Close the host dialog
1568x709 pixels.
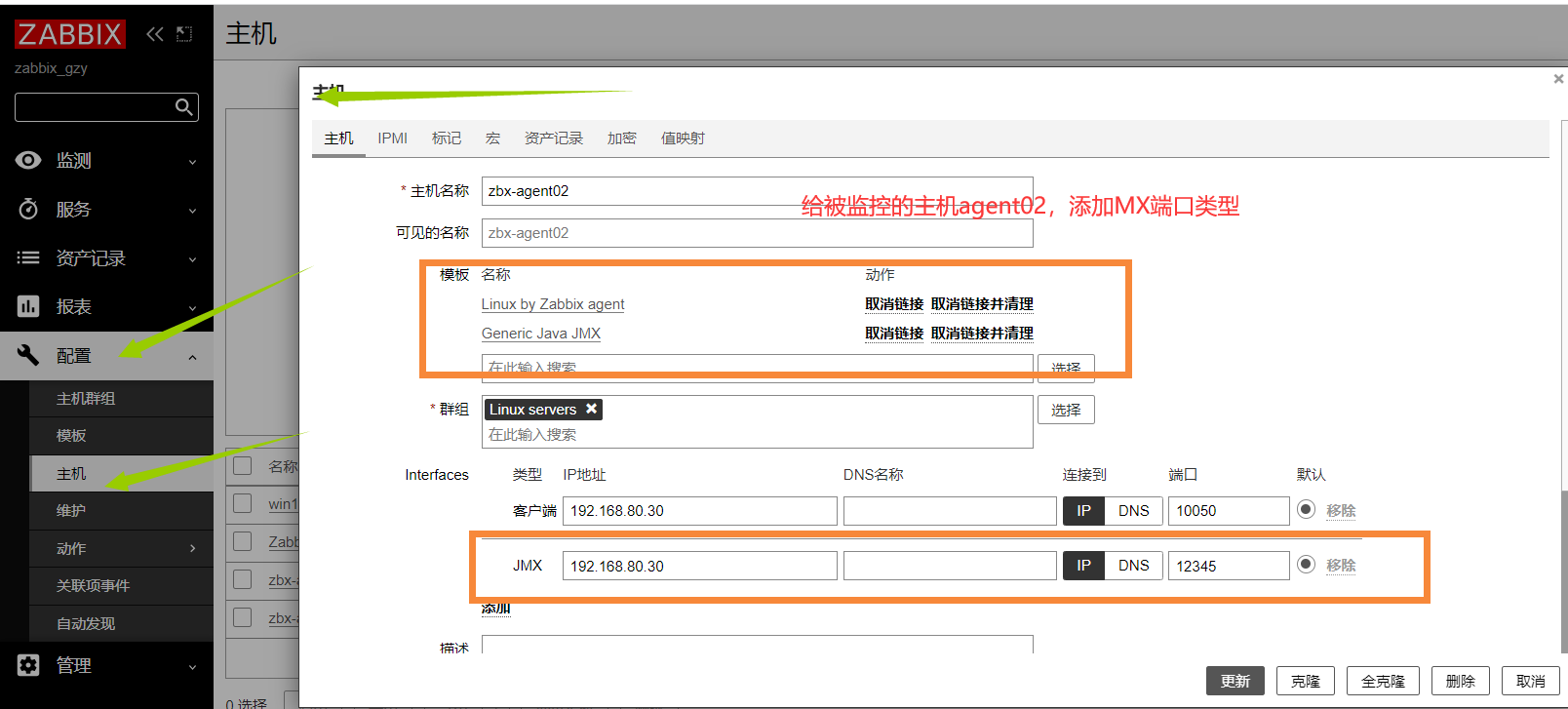pos(1557,79)
